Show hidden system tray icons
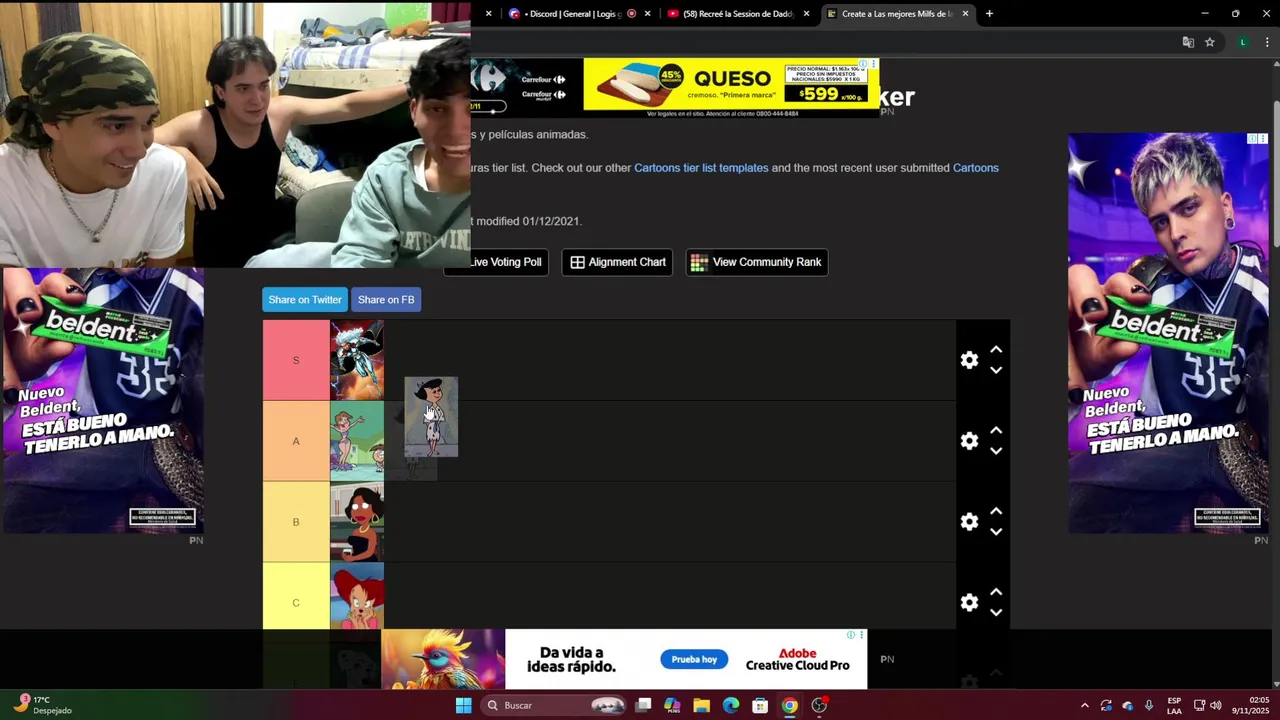1280x720 pixels. (1085, 706)
